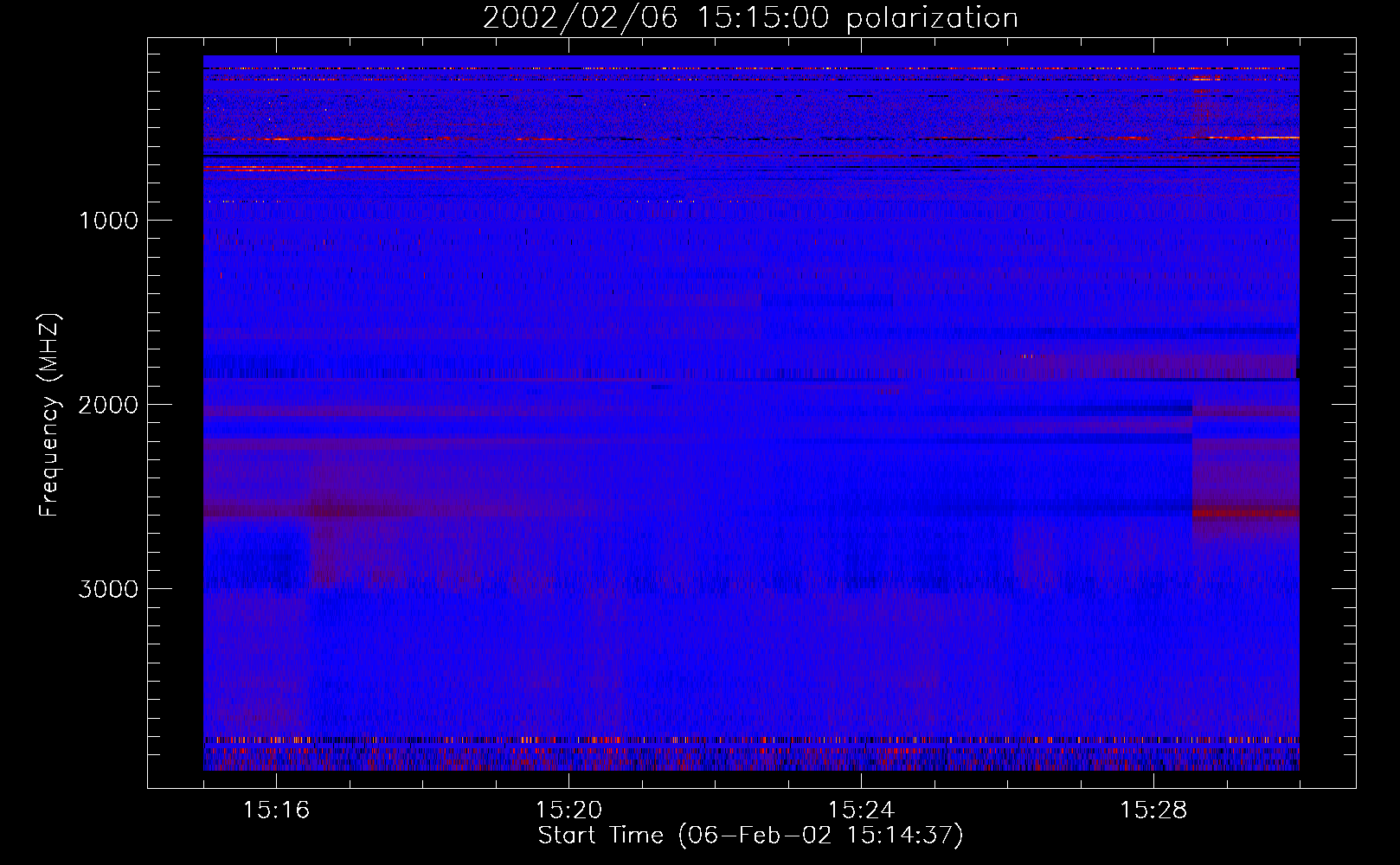Click the '15:28' time tick label

click(x=1153, y=811)
